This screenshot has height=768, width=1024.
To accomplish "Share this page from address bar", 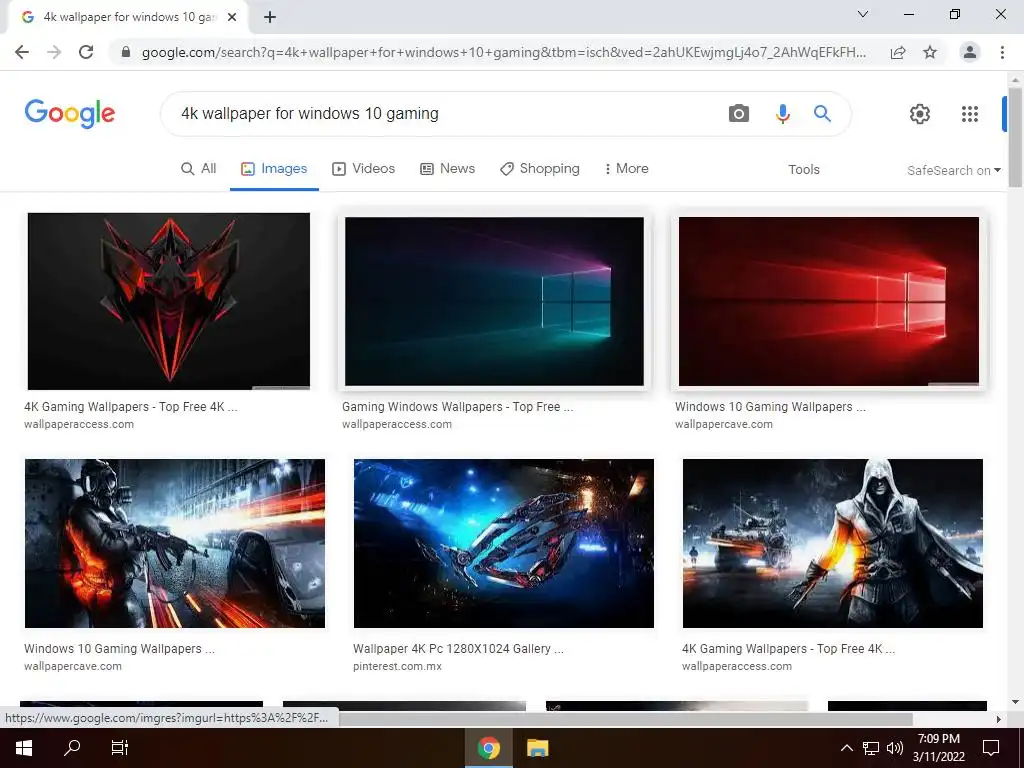I will coord(898,52).
